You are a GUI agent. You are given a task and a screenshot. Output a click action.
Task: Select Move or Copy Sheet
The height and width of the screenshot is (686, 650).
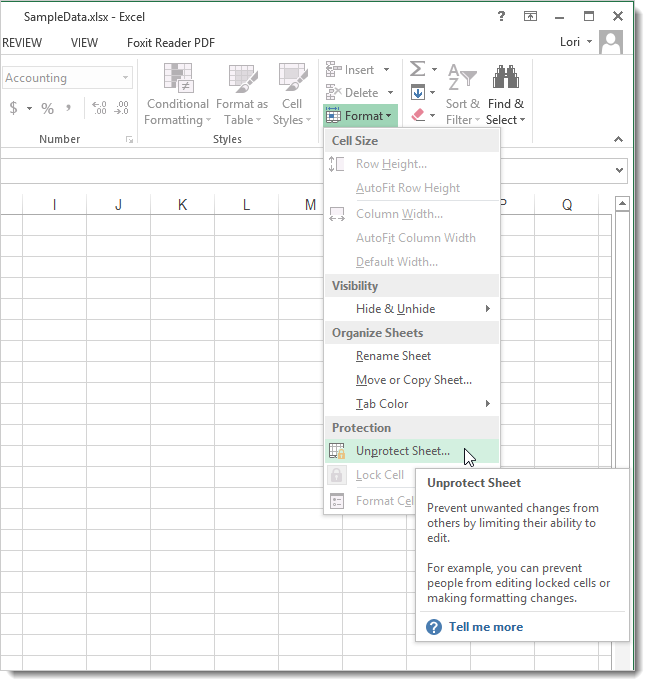pyautogui.click(x=412, y=380)
